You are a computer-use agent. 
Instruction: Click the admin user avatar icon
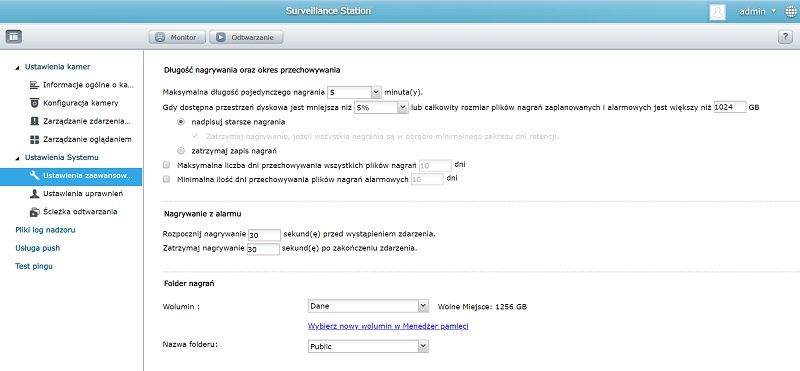[717, 12]
